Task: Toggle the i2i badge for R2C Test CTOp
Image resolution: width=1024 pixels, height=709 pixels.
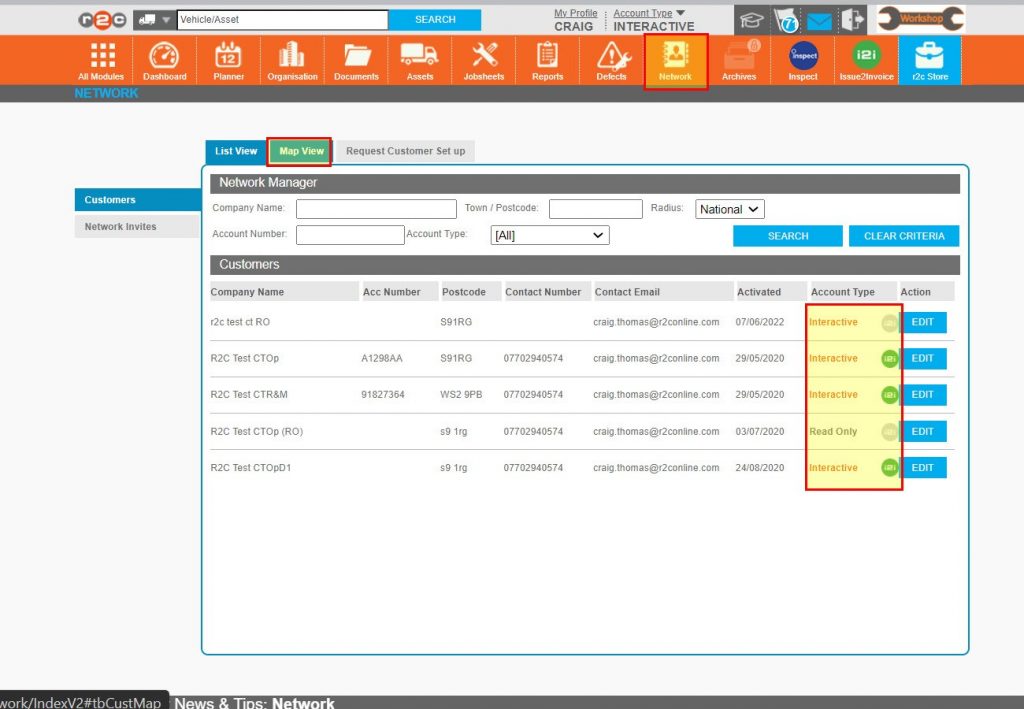Action: 888,358
